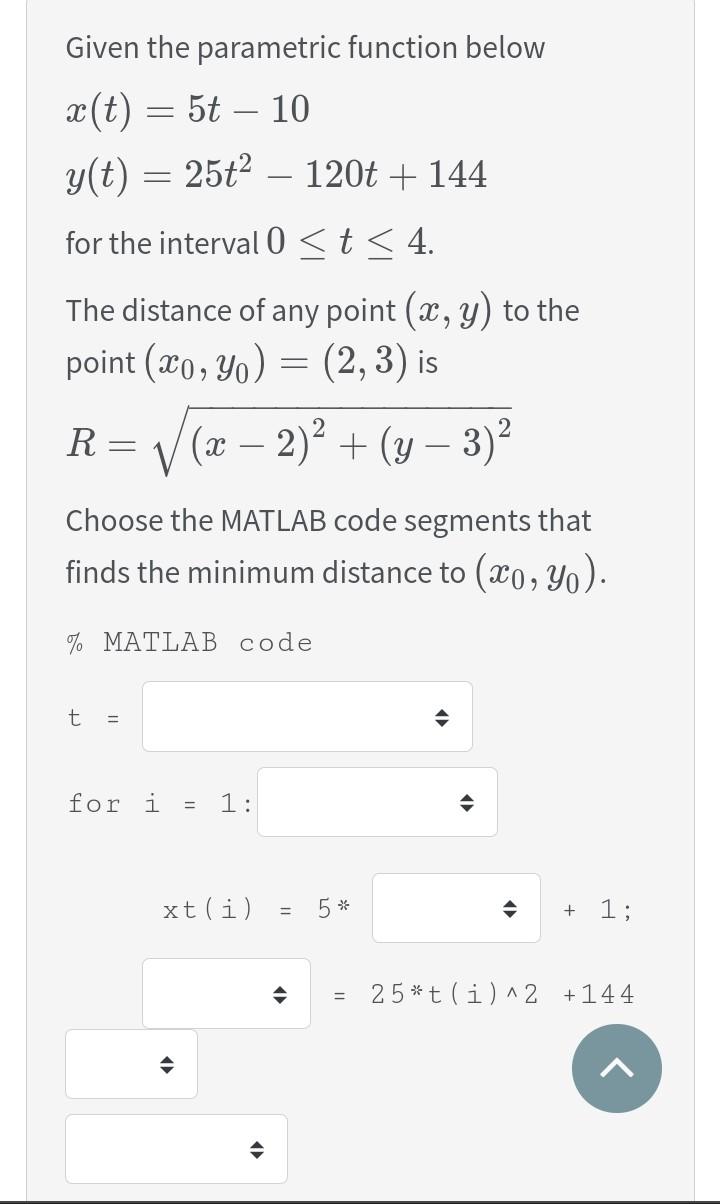720x1204 pixels.
Task: Open the dropdown before '= 25*t(i)^2 +144'
Action: pos(226,993)
